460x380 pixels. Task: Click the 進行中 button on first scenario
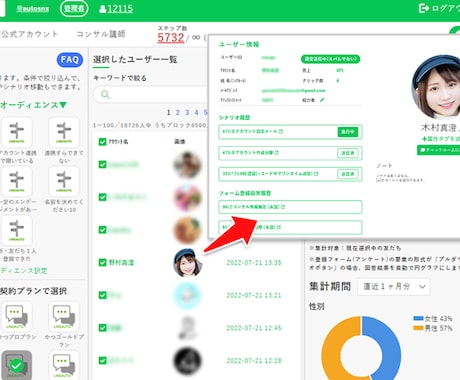(348, 132)
